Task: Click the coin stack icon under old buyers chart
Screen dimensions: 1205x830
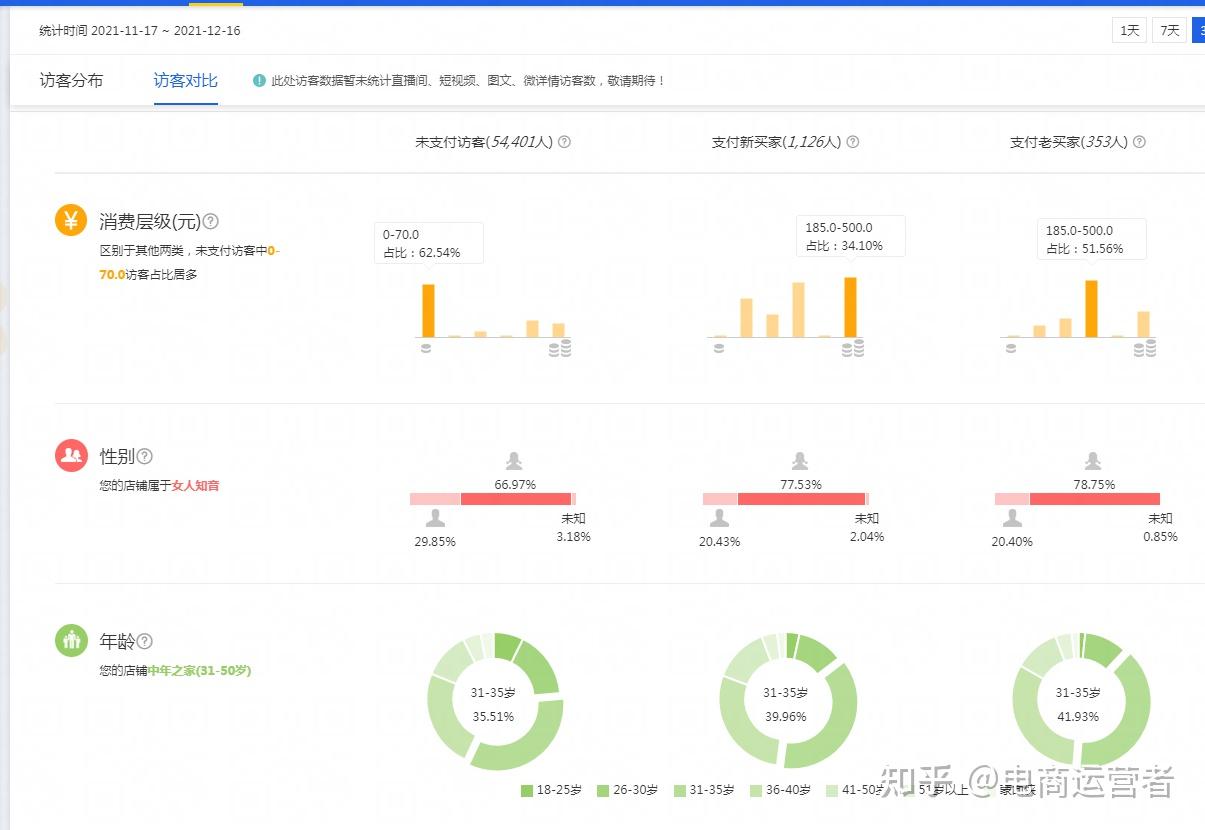Action: (1145, 347)
